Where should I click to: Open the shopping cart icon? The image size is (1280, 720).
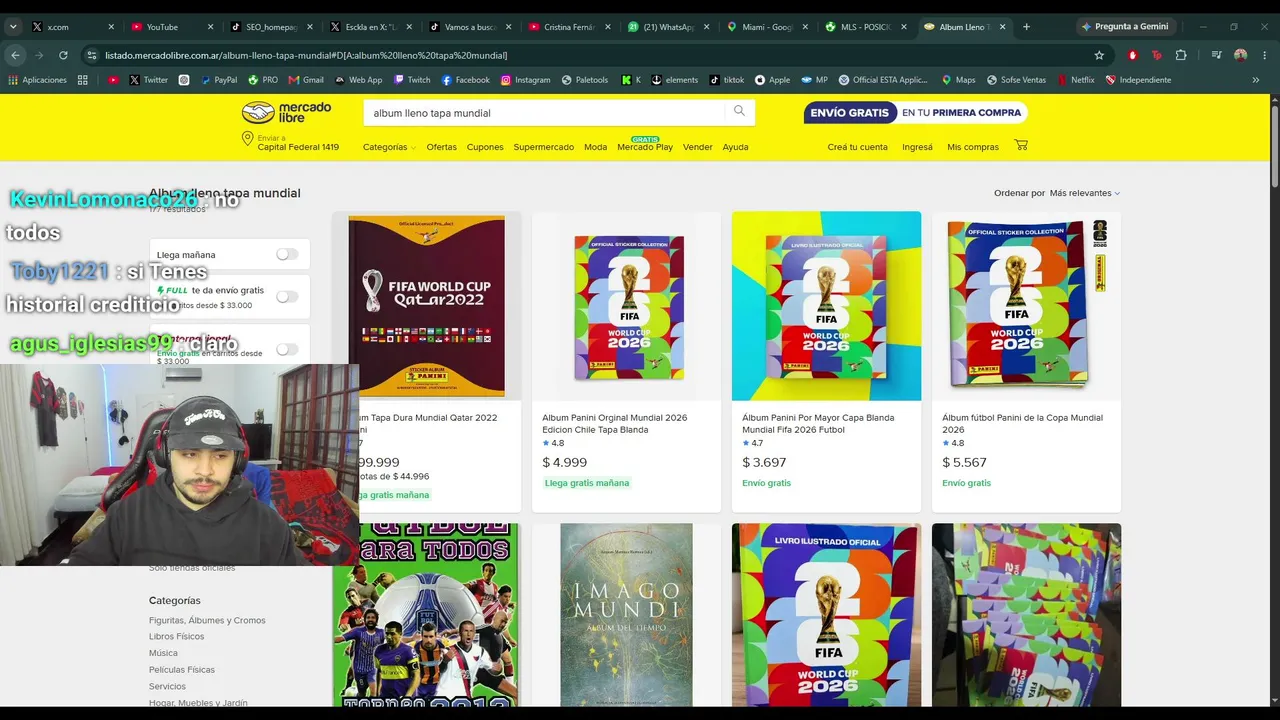[x=1021, y=145]
